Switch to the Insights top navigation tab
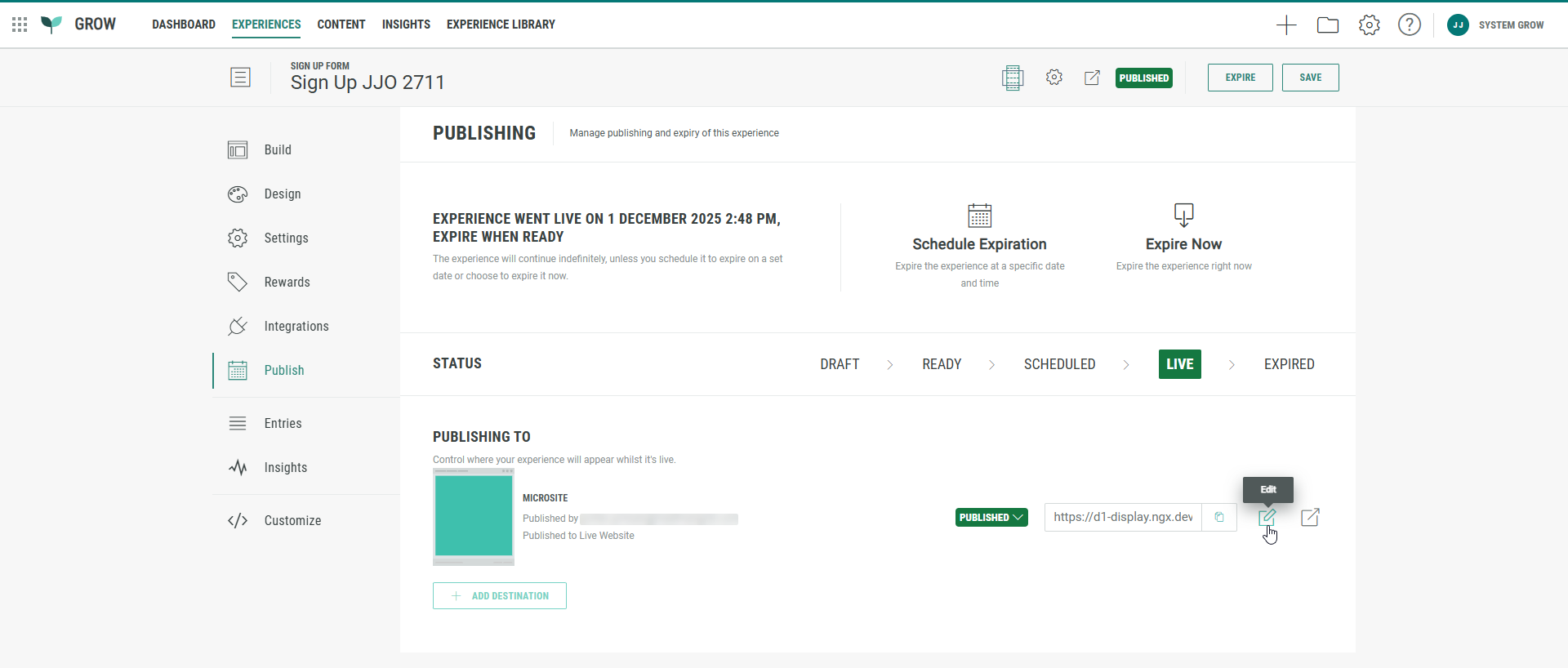Viewport: 1568px width, 668px height. [406, 24]
